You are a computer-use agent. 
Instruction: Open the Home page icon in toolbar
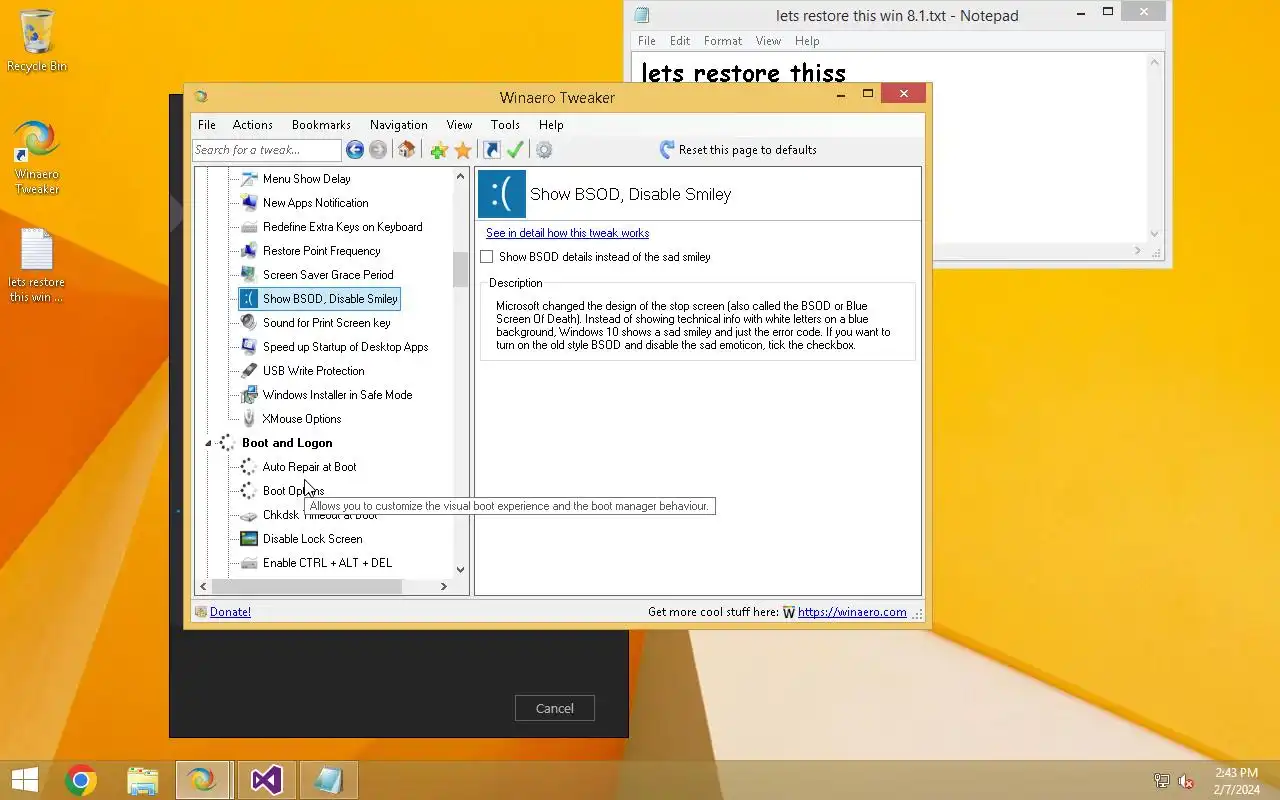pos(406,150)
